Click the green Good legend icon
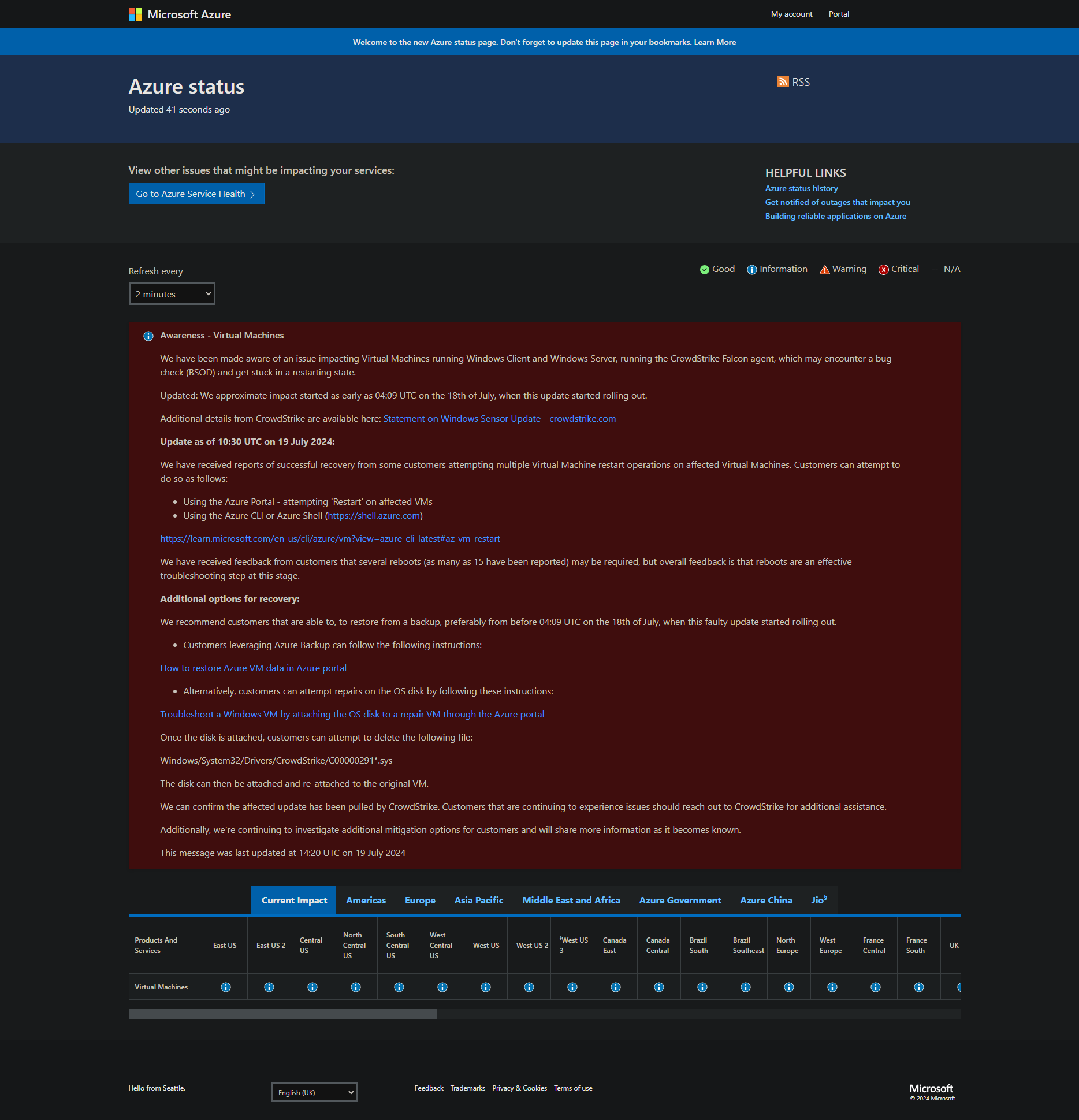1079x1120 pixels. point(705,270)
